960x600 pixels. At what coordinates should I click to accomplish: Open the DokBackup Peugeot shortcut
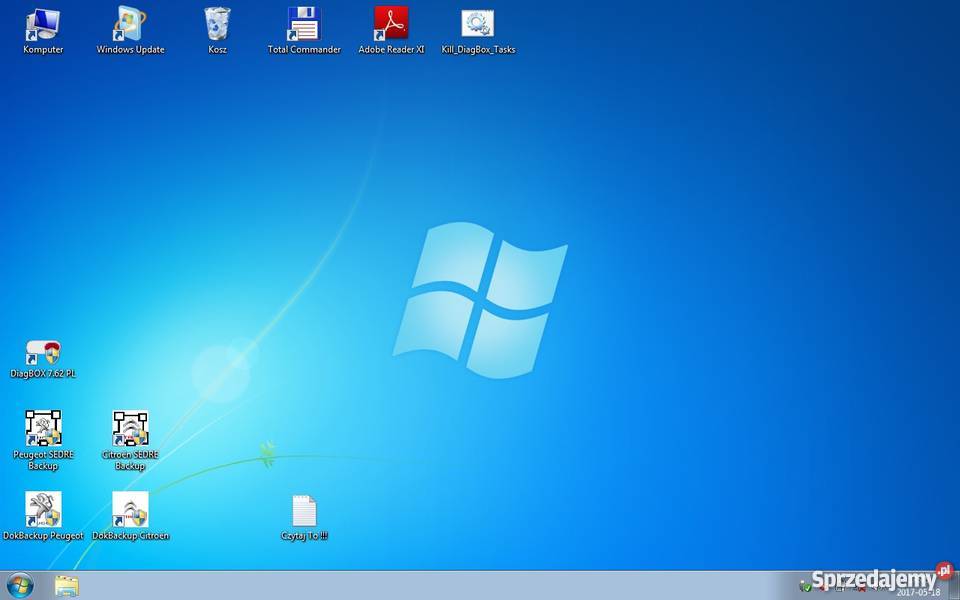click(x=43, y=510)
